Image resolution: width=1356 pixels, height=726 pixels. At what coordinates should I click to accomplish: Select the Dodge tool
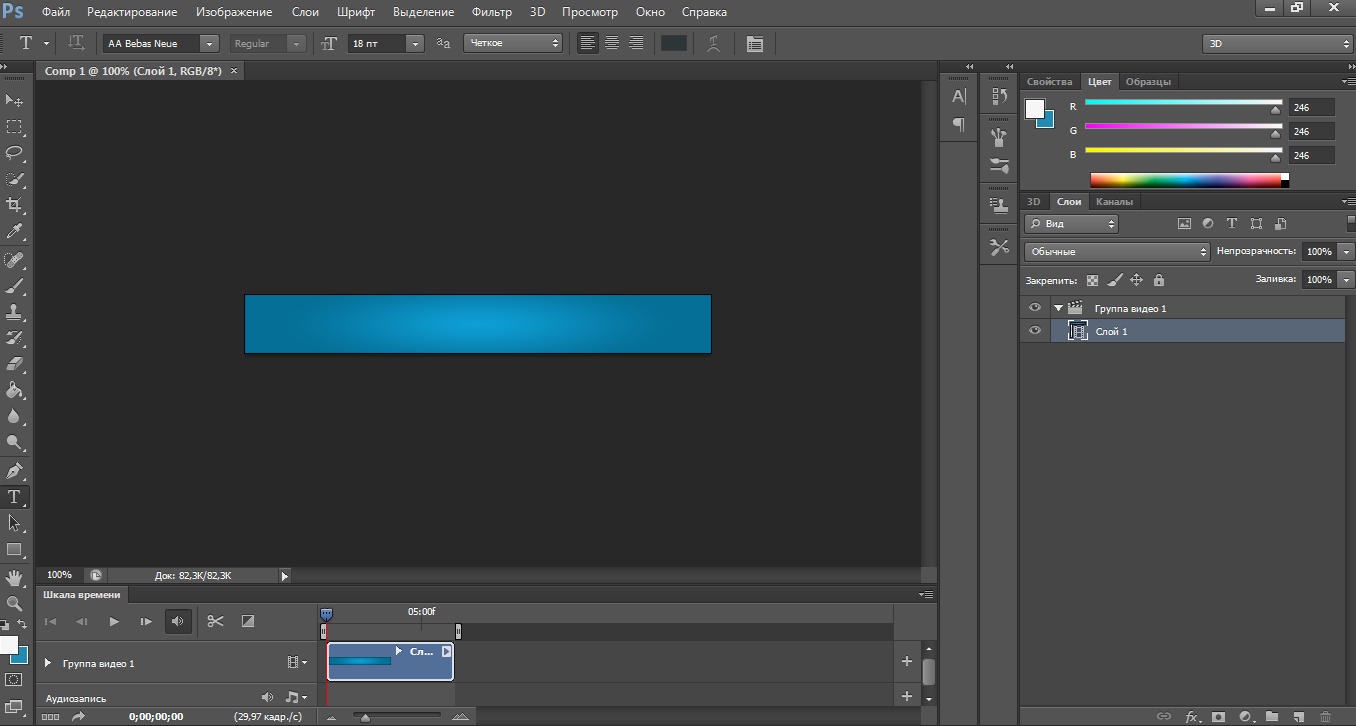click(15, 442)
